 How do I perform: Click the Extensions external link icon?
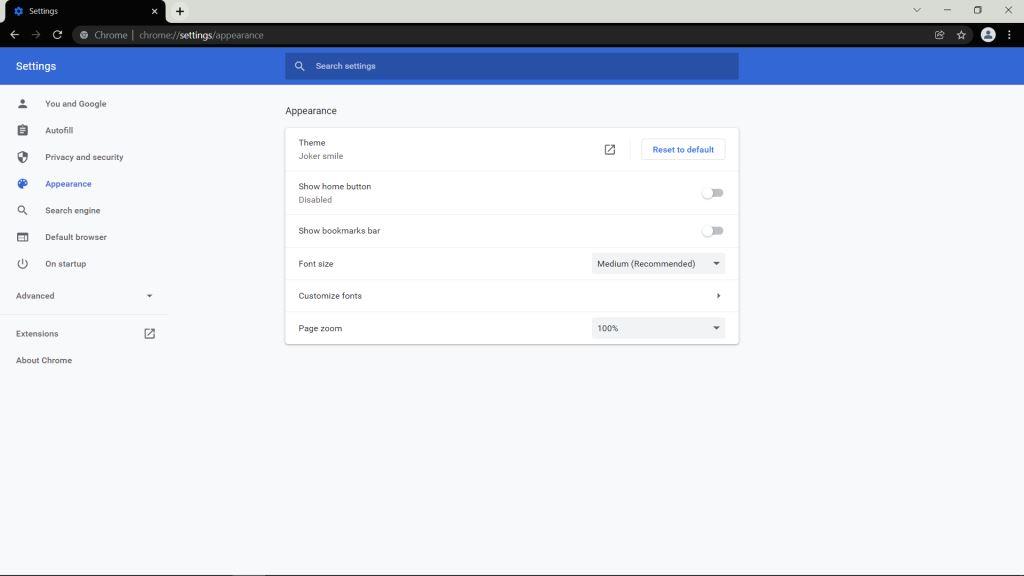click(x=150, y=334)
